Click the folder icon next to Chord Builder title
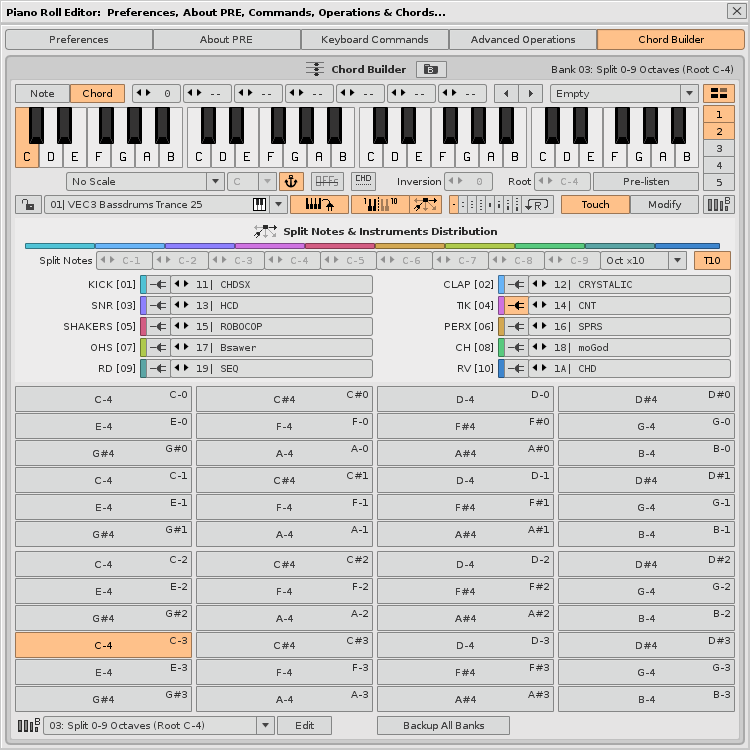Viewport: 750px width, 750px height. [x=431, y=69]
